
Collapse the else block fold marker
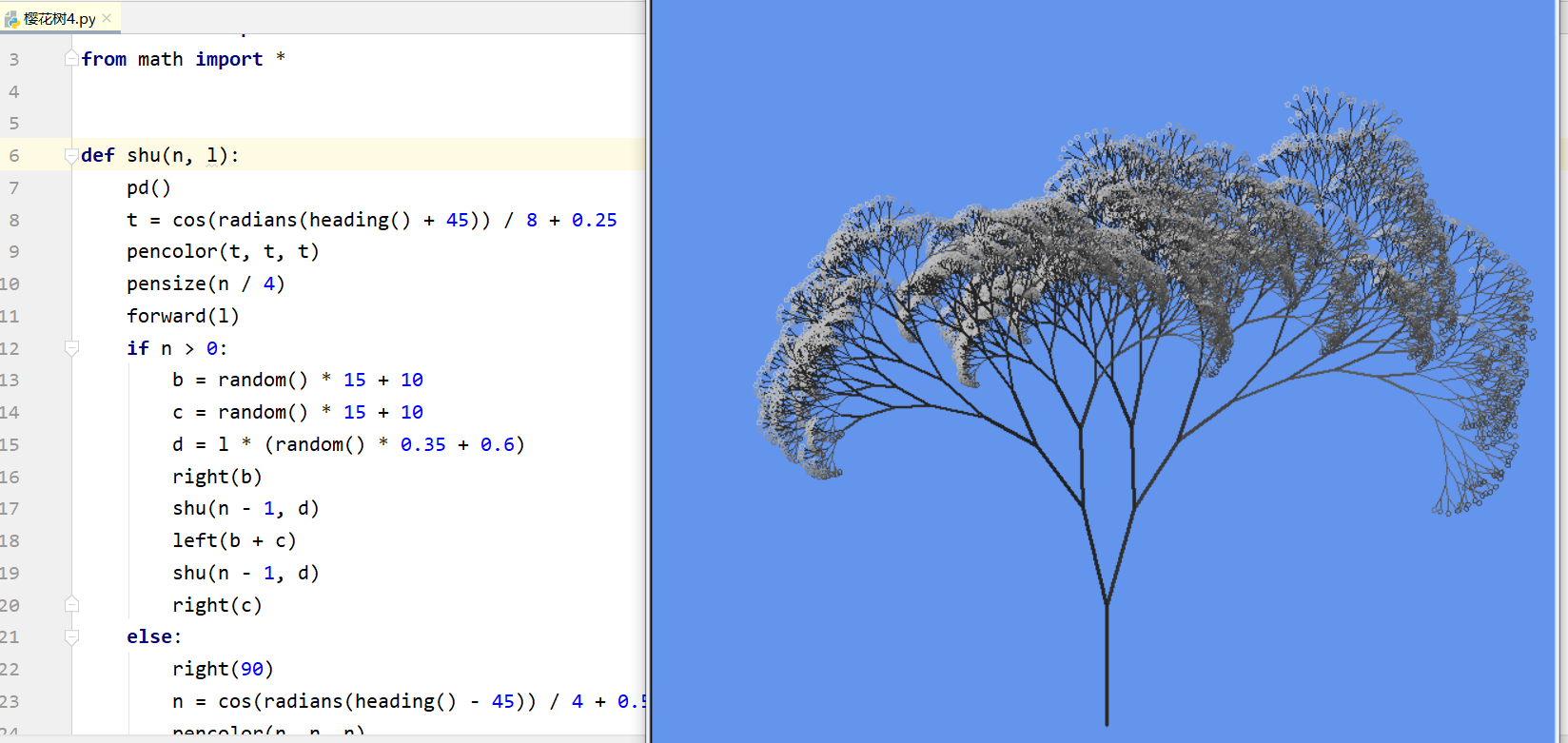click(x=71, y=636)
